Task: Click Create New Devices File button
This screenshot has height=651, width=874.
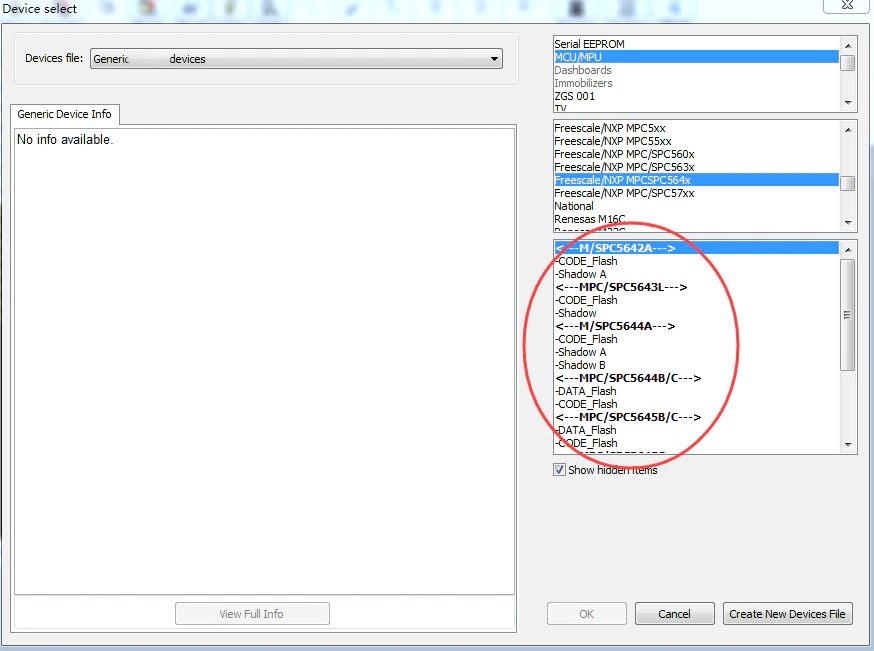Action: [x=787, y=614]
